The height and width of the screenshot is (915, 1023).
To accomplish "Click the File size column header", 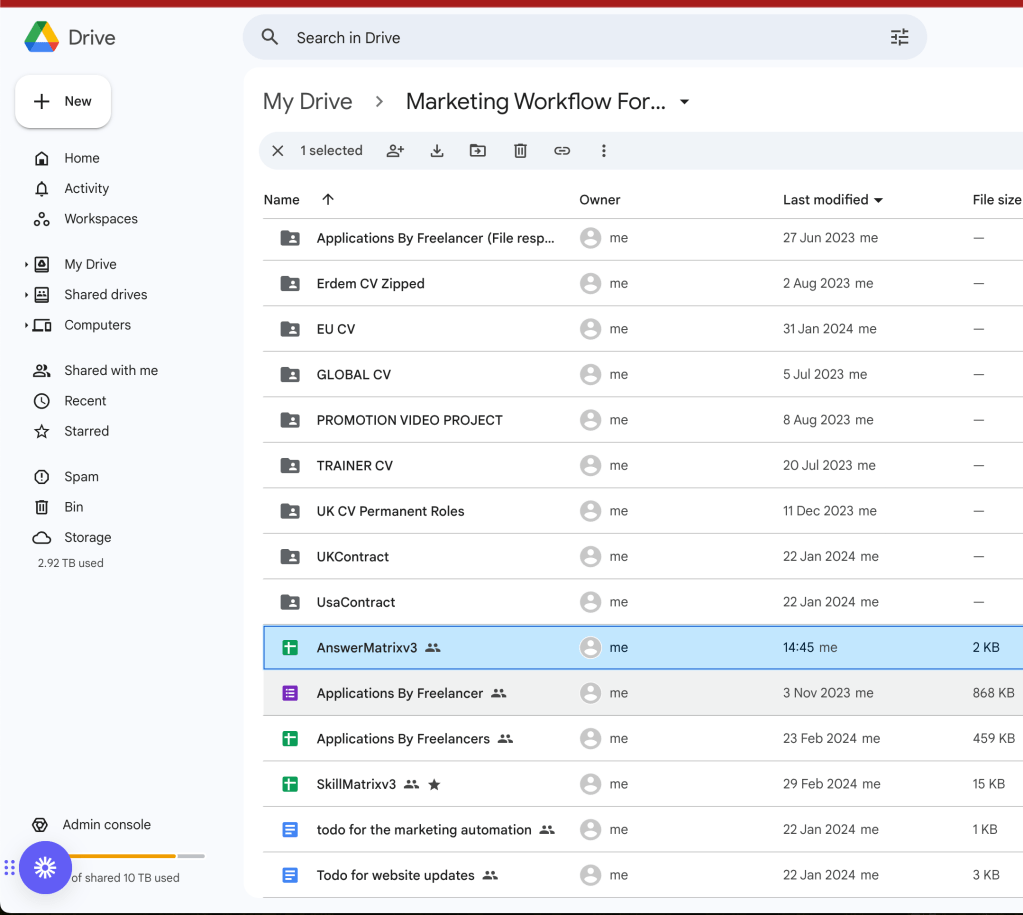I will pyautogui.click(x=996, y=200).
